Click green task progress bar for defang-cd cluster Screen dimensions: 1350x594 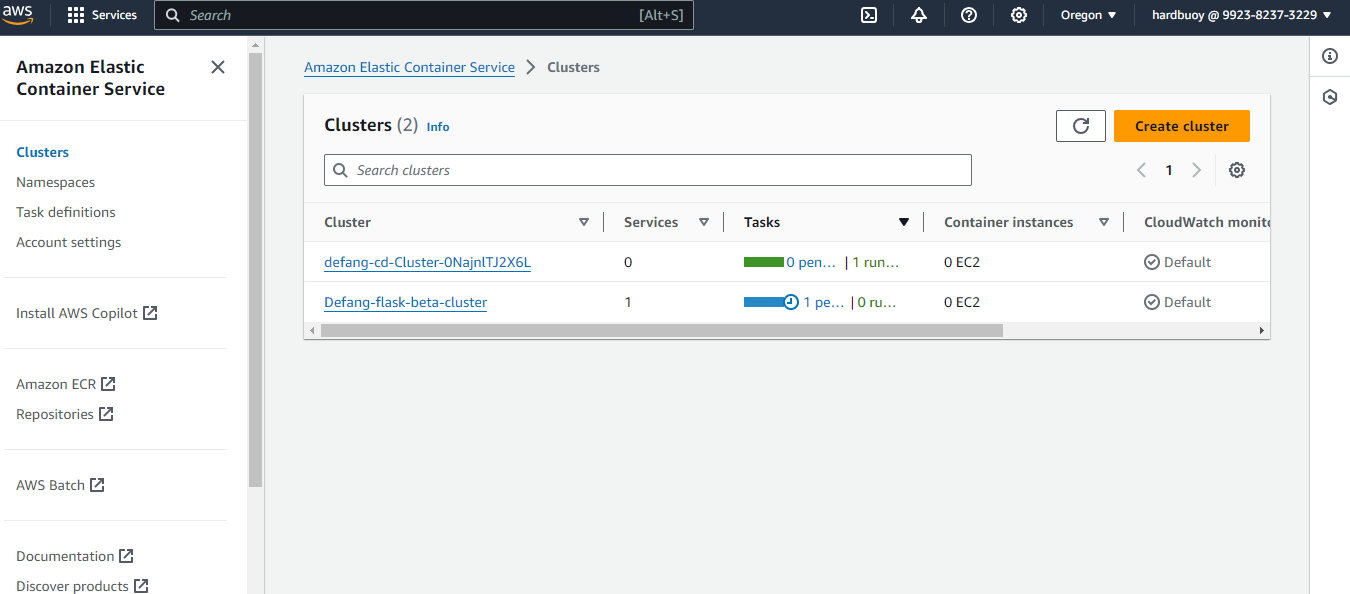(764, 262)
